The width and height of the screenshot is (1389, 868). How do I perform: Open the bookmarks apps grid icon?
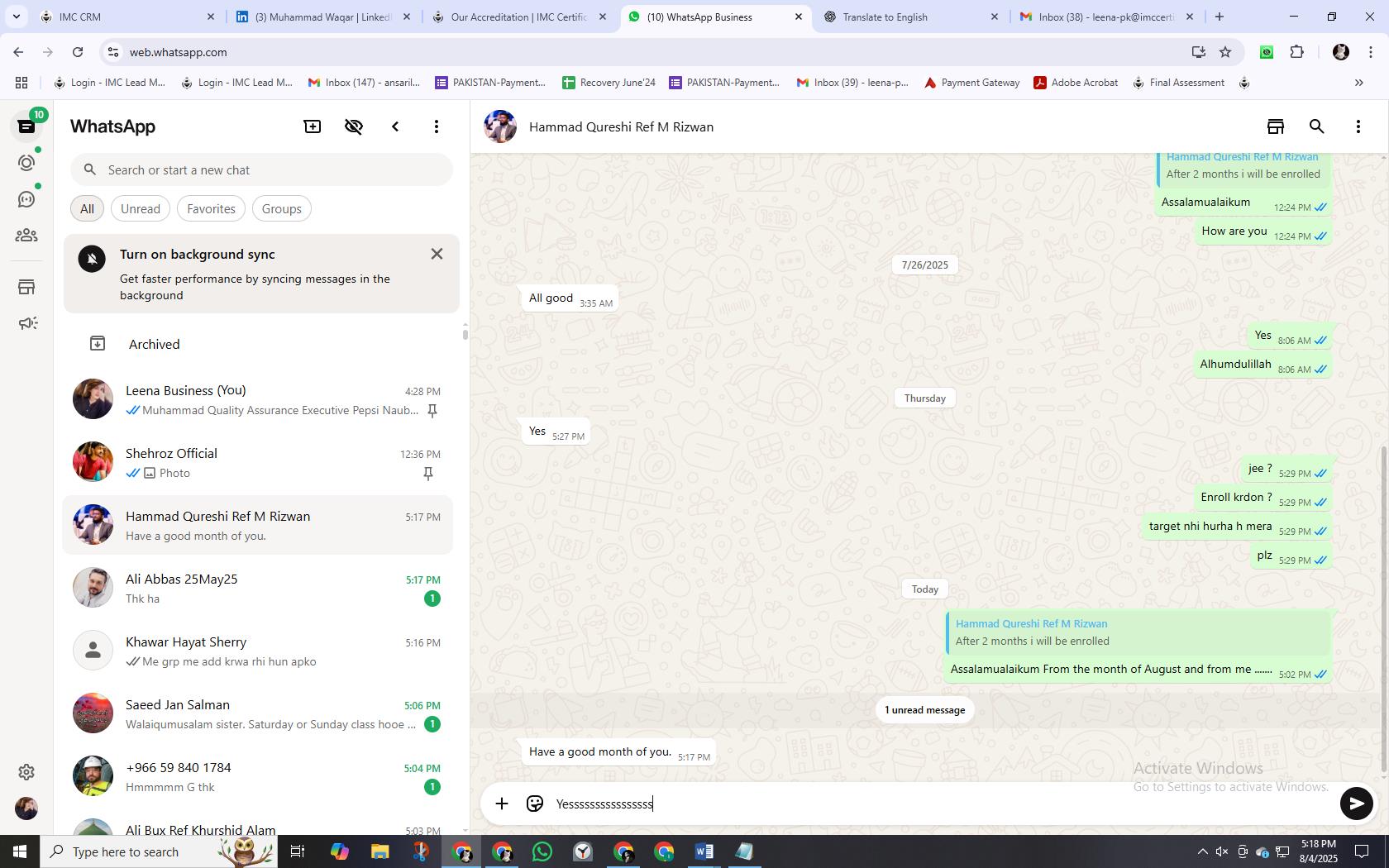pyautogui.click(x=21, y=83)
